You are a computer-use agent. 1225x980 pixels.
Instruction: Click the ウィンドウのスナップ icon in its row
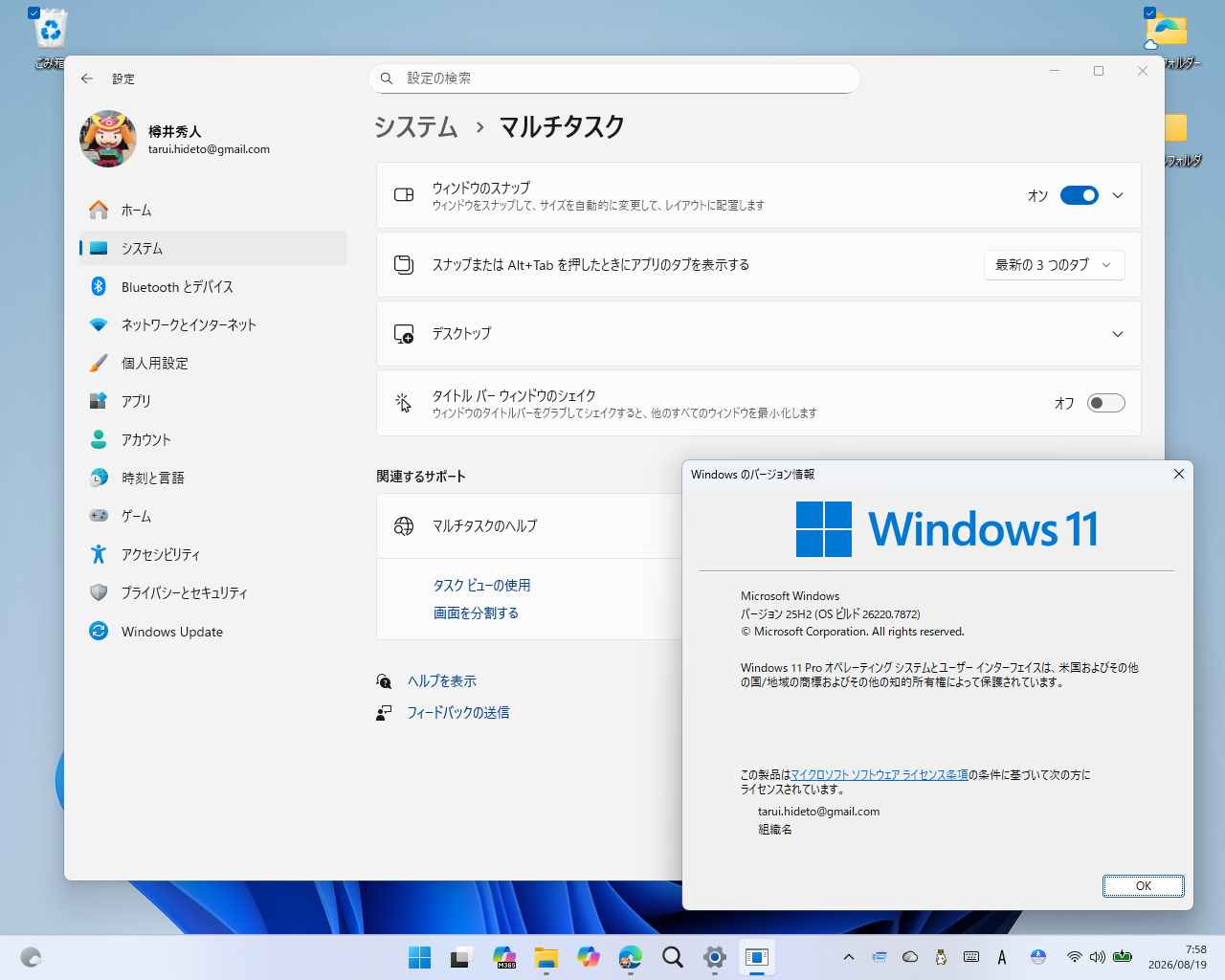point(404,195)
